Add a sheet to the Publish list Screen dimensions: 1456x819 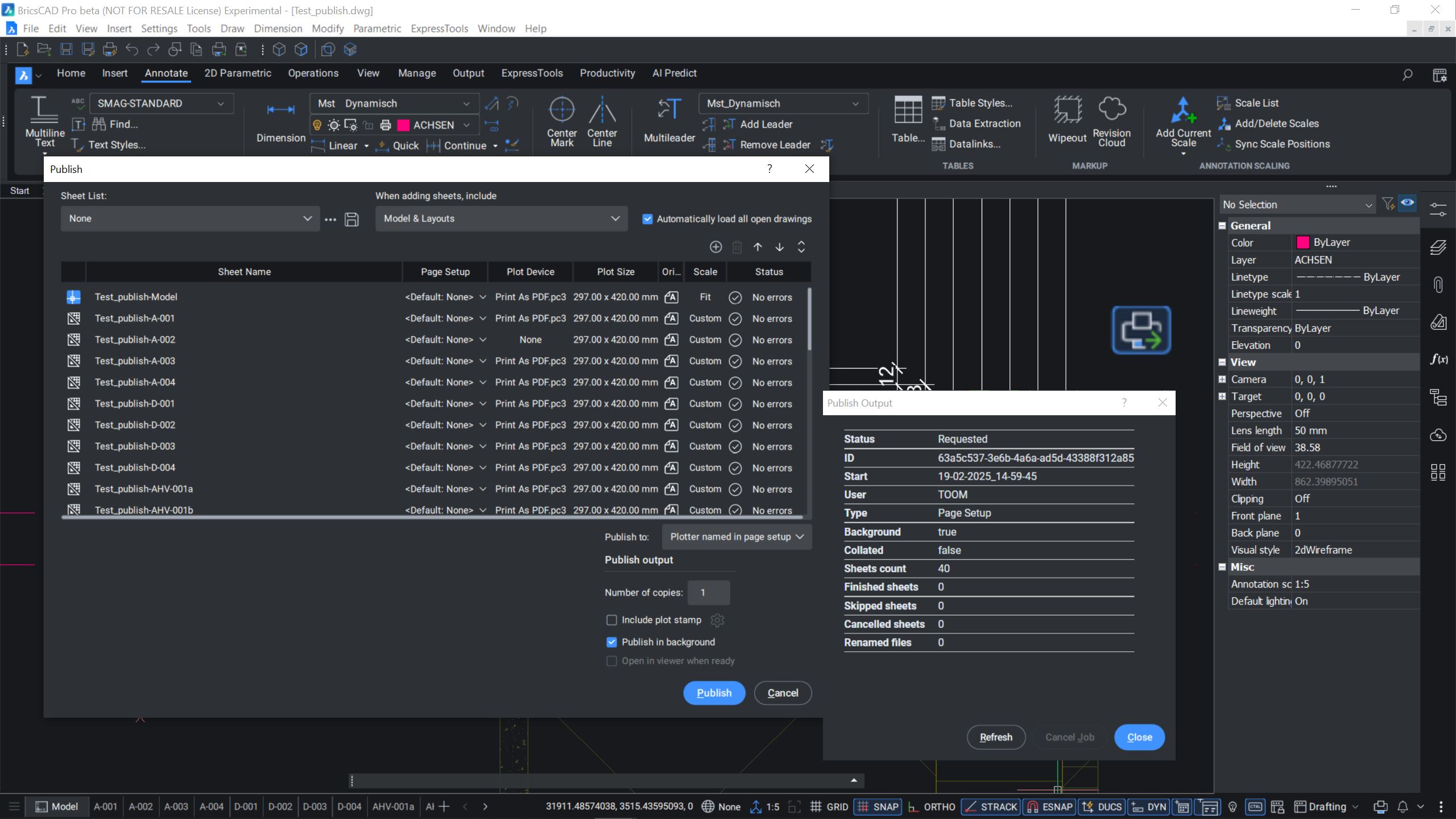715,247
